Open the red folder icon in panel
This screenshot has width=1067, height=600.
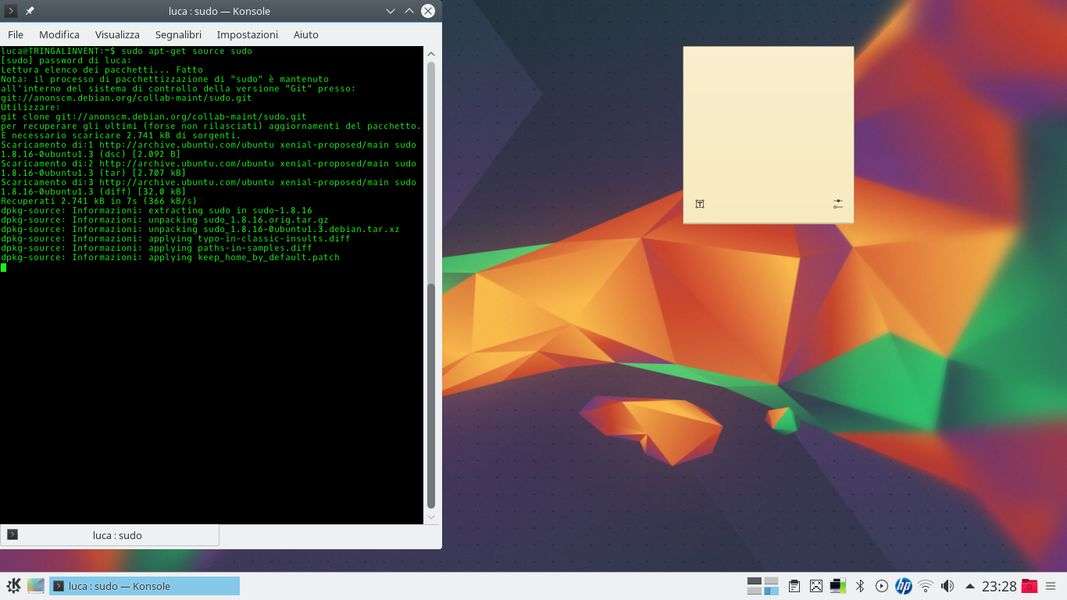tap(1029, 586)
